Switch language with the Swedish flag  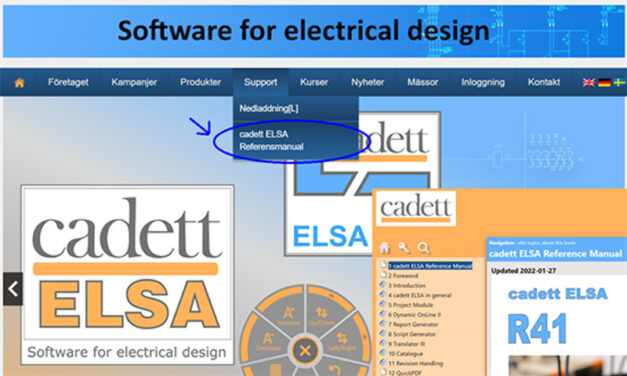620,82
